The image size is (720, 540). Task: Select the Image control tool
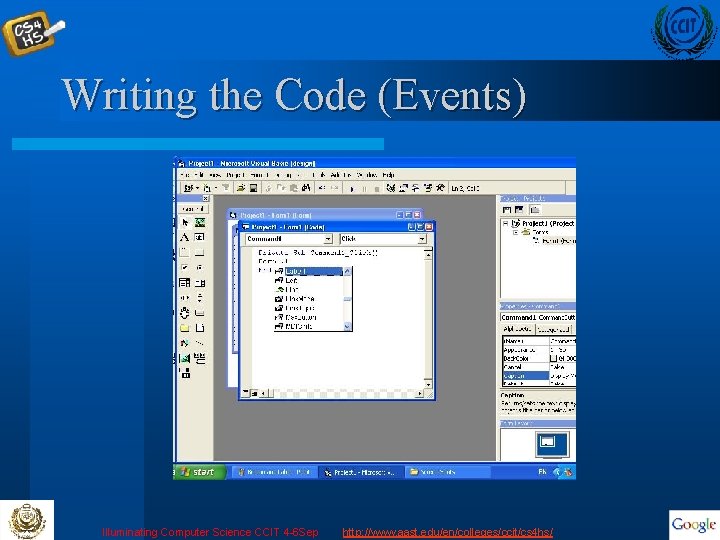tap(185, 359)
